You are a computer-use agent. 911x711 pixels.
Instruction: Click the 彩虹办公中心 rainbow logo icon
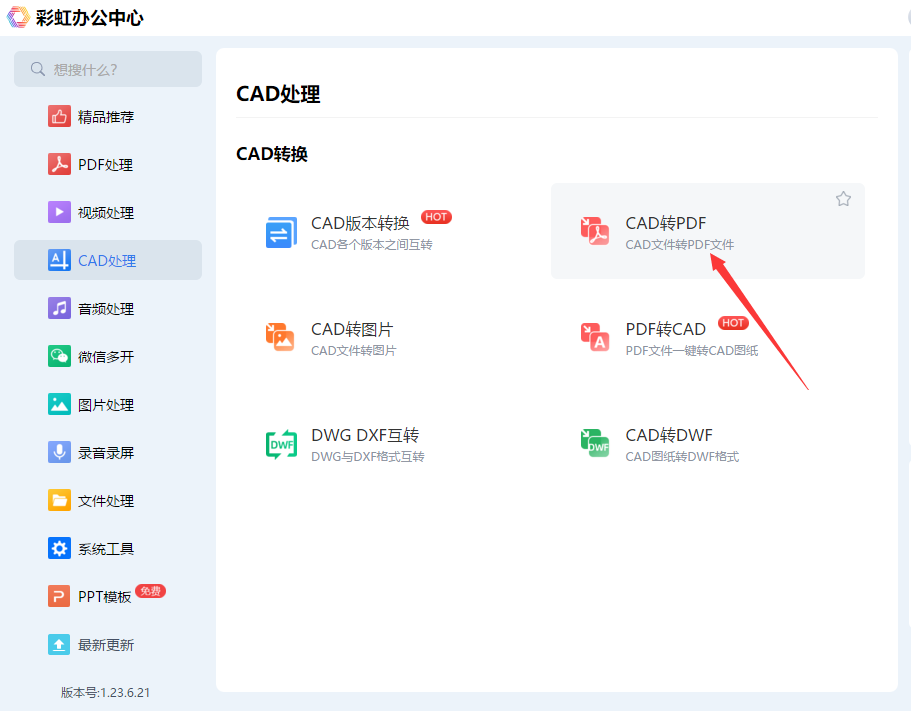[x=18, y=17]
